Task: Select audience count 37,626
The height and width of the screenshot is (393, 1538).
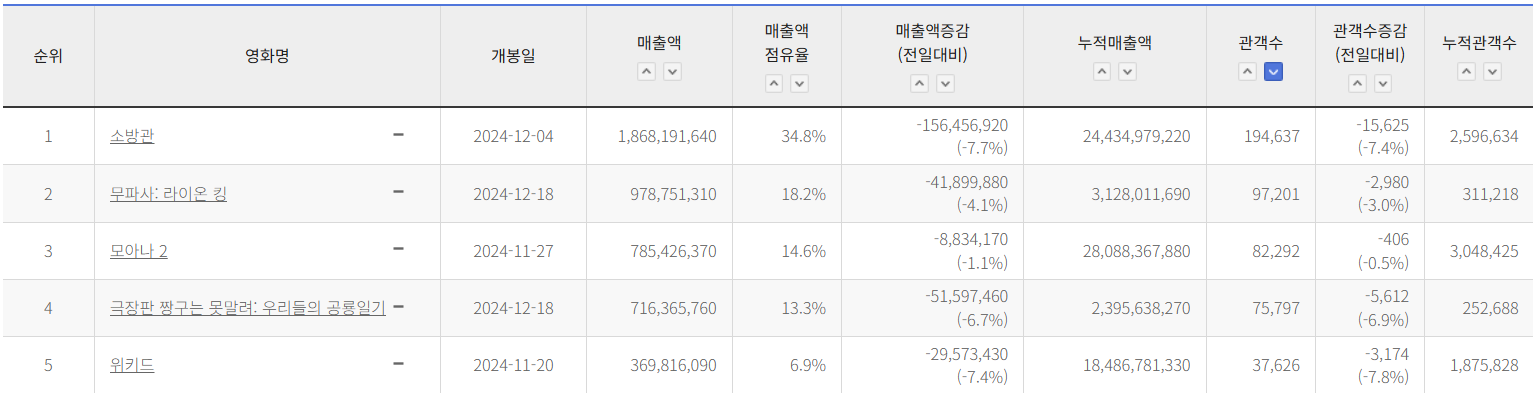Action: pos(1276,366)
